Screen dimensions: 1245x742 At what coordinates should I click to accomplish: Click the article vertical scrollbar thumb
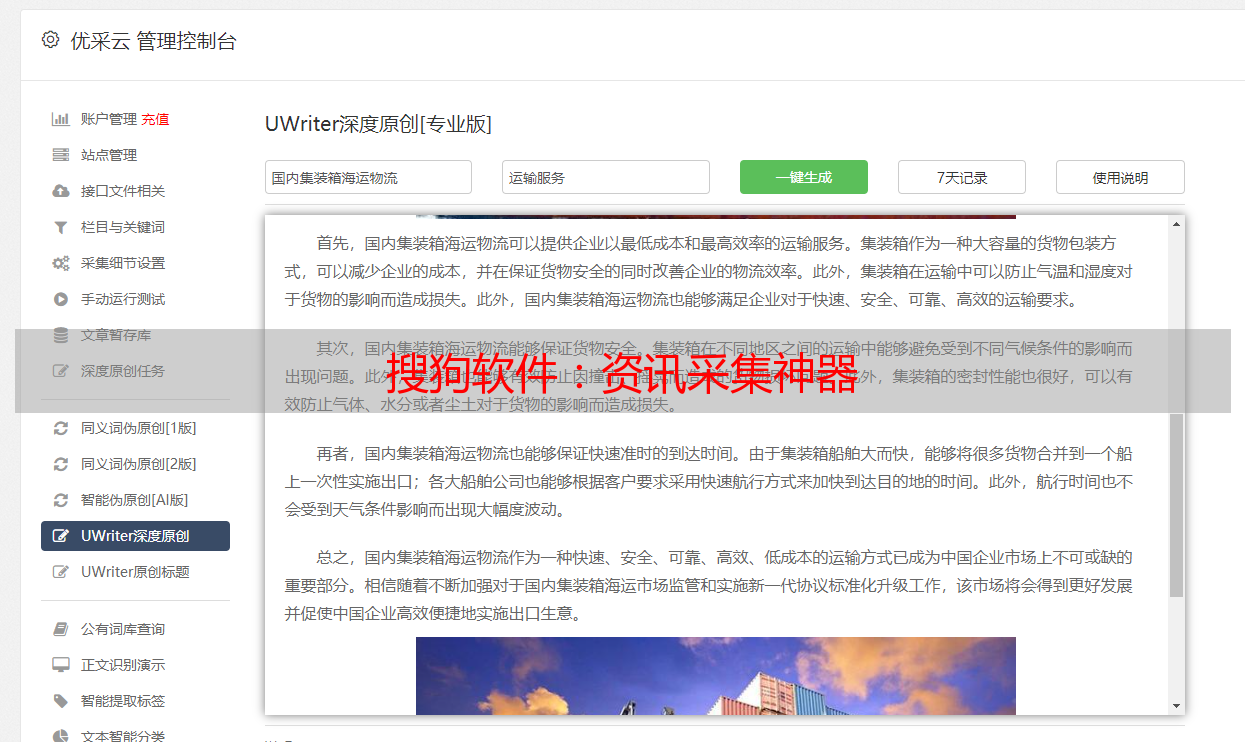point(1176,505)
